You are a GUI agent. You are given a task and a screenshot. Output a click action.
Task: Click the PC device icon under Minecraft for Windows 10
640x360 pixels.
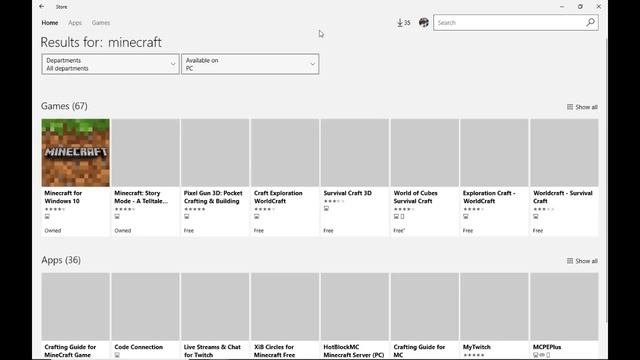pyautogui.click(x=47, y=216)
